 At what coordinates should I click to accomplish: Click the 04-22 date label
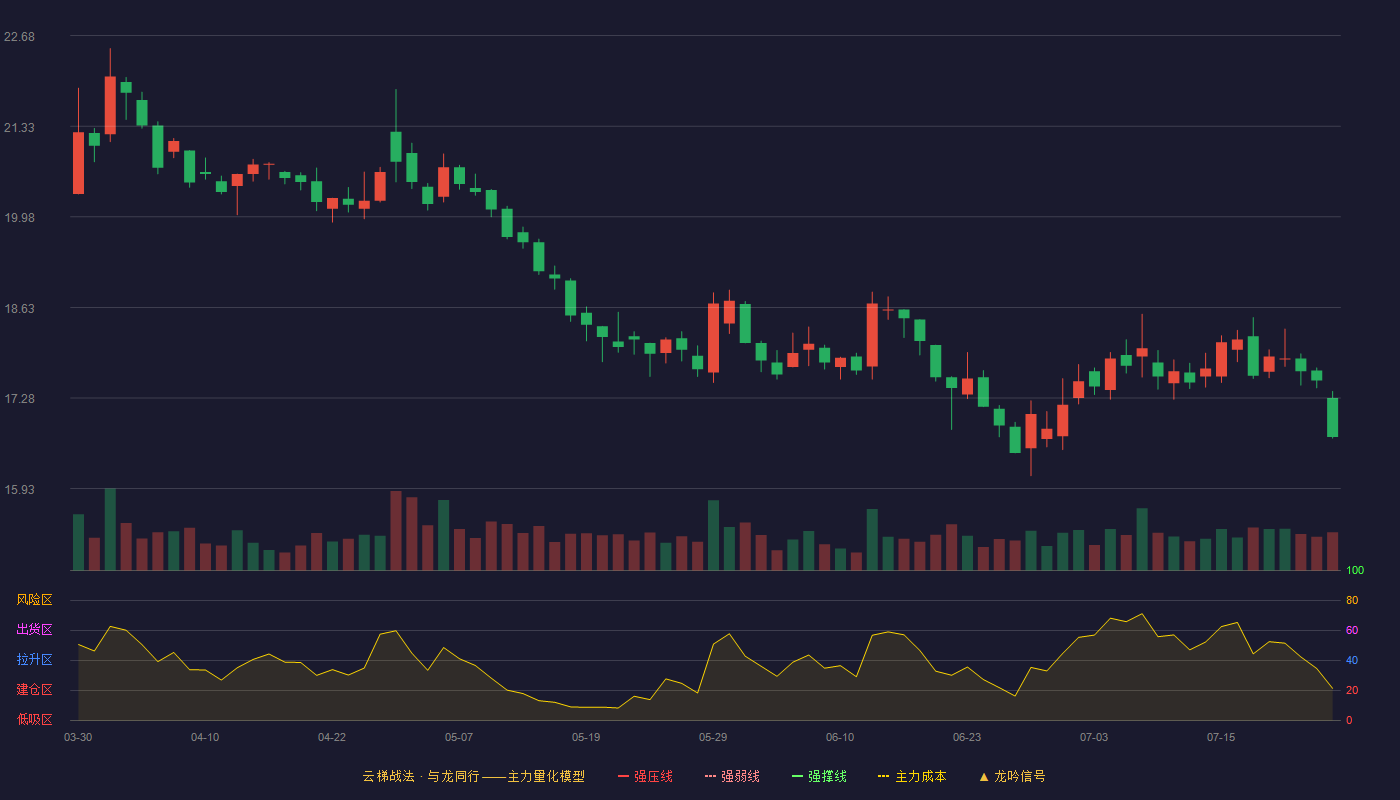point(332,737)
